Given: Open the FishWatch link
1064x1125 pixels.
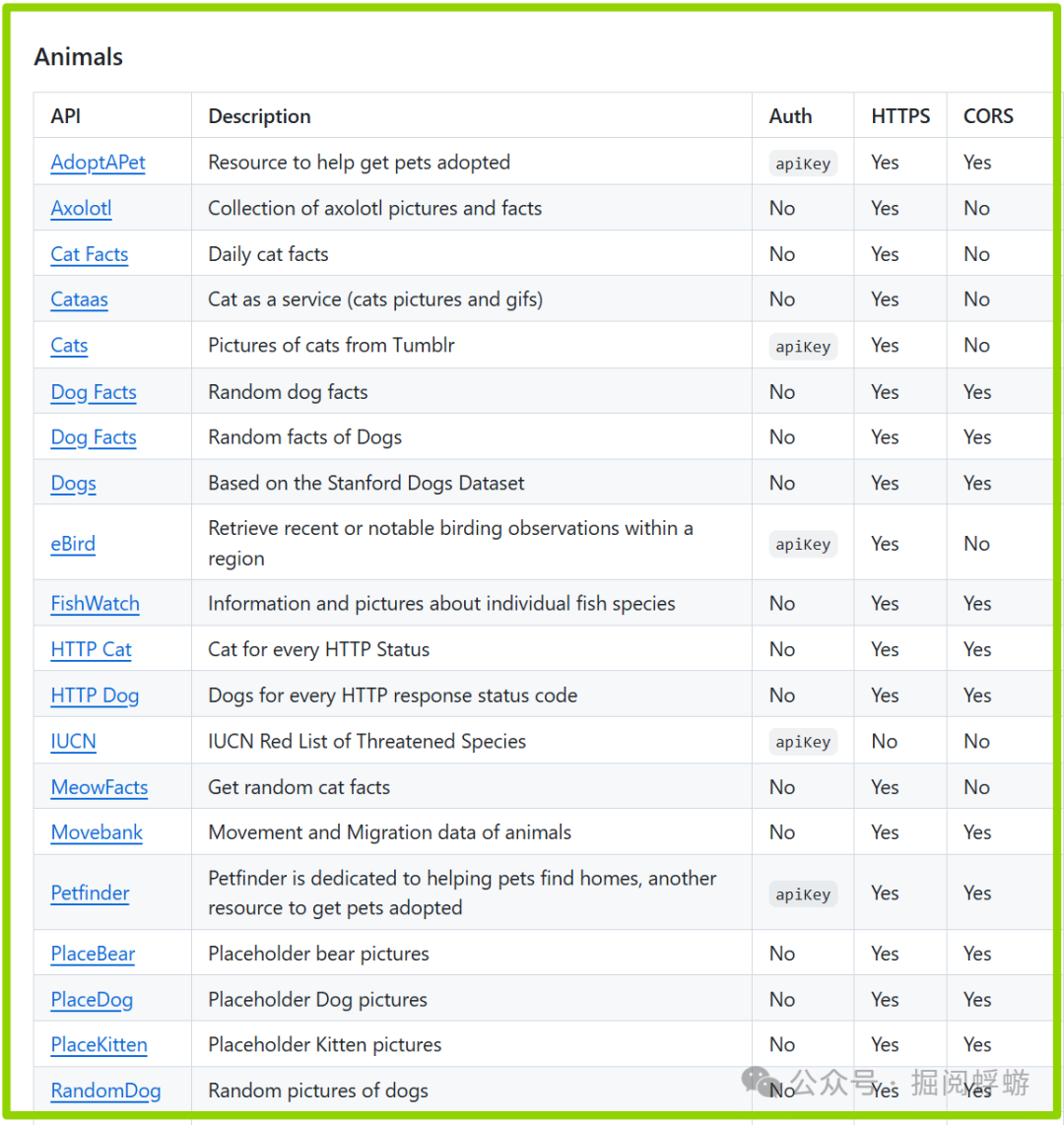Looking at the screenshot, I should coord(95,604).
